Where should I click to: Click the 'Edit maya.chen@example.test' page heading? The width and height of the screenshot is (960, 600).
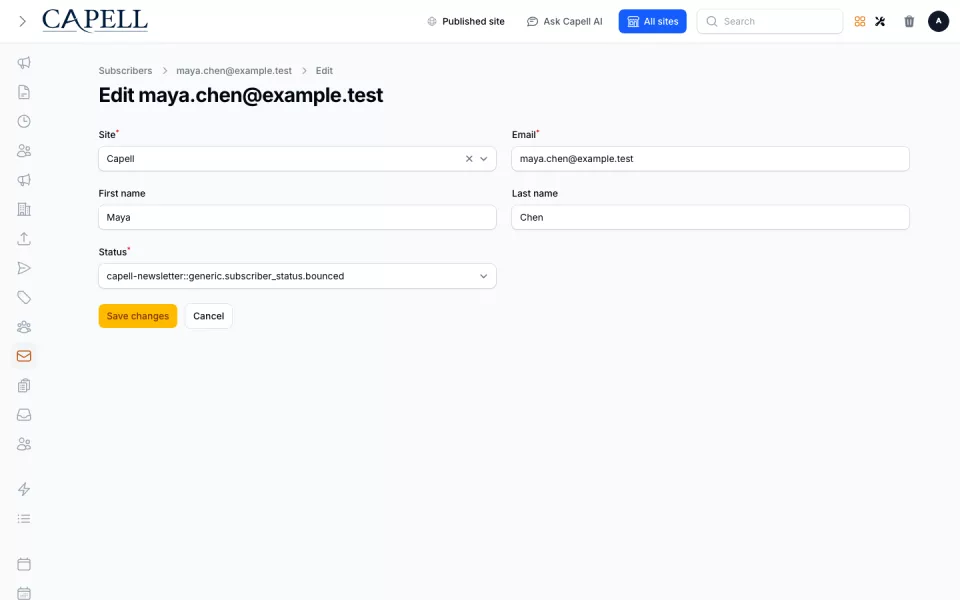pyautogui.click(x=241, y=95)
